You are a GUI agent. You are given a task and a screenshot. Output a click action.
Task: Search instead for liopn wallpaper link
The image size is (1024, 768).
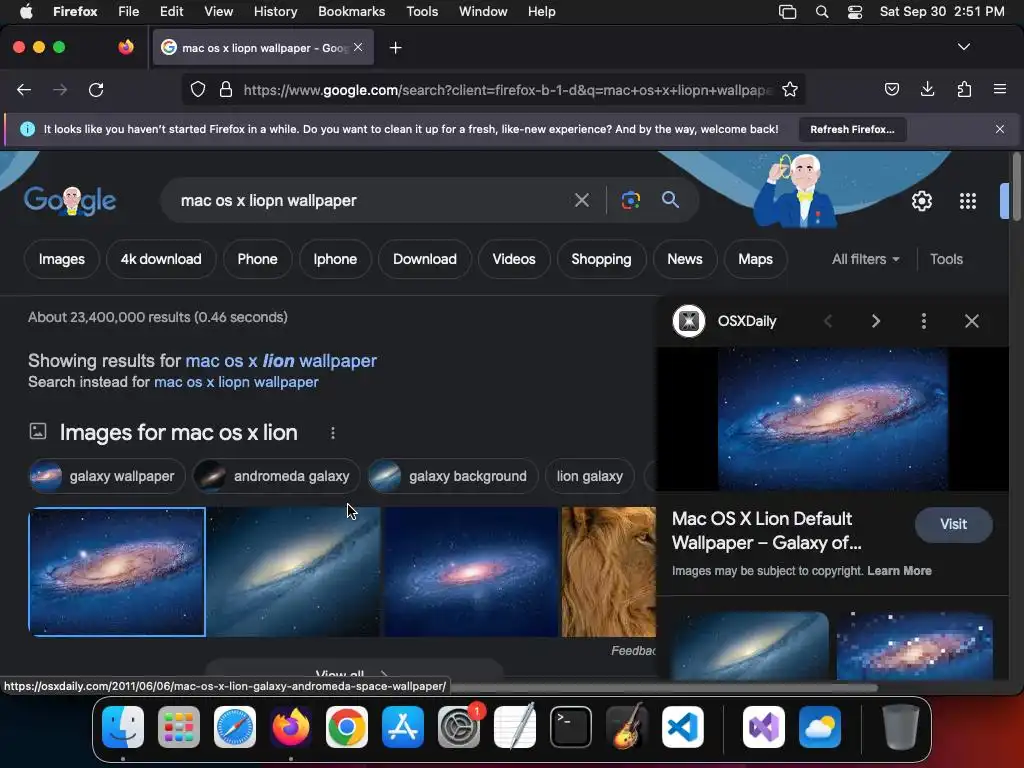coord(236,382)
